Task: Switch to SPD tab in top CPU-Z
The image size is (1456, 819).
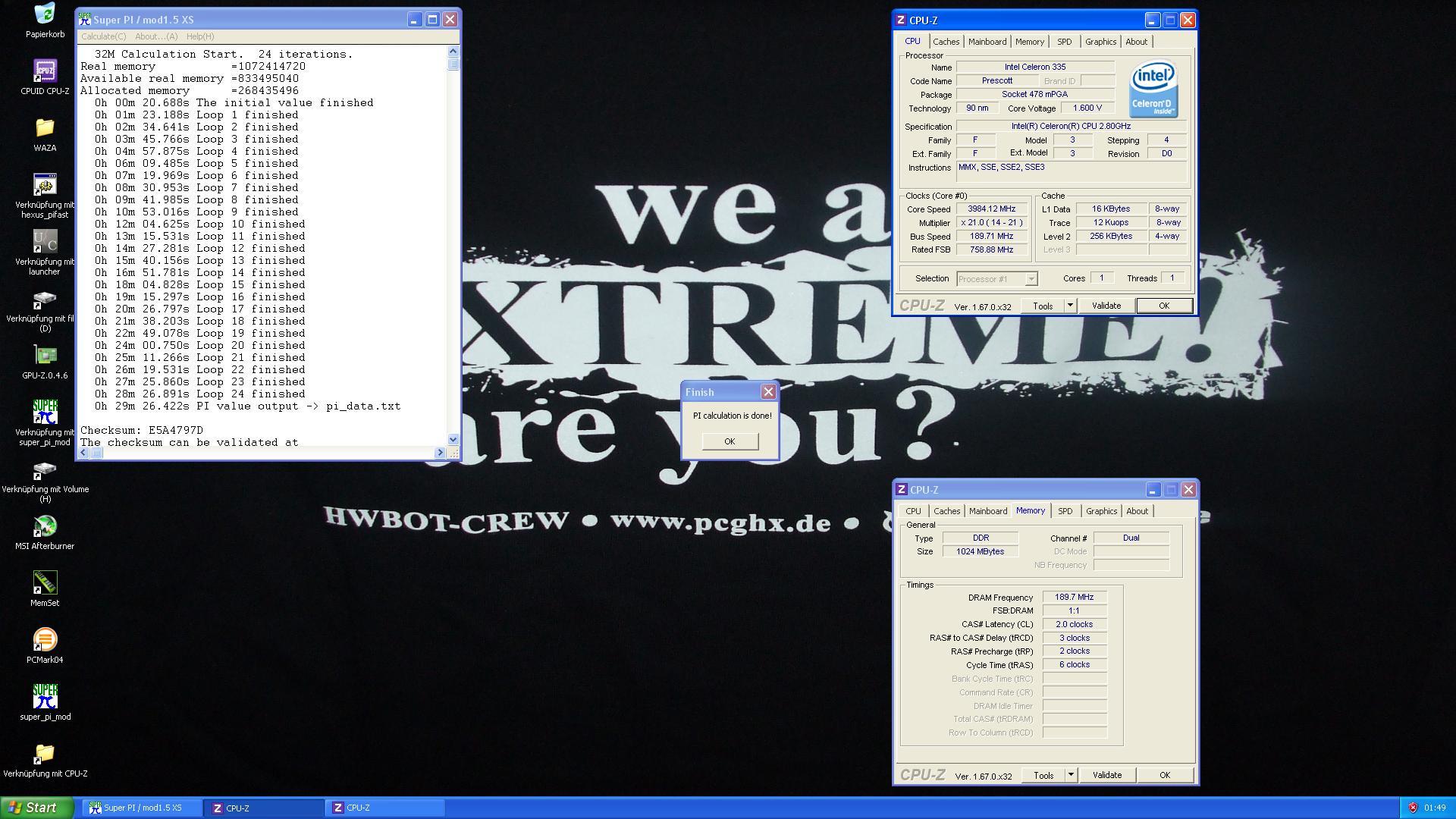Action: [x=1065, y=42]
